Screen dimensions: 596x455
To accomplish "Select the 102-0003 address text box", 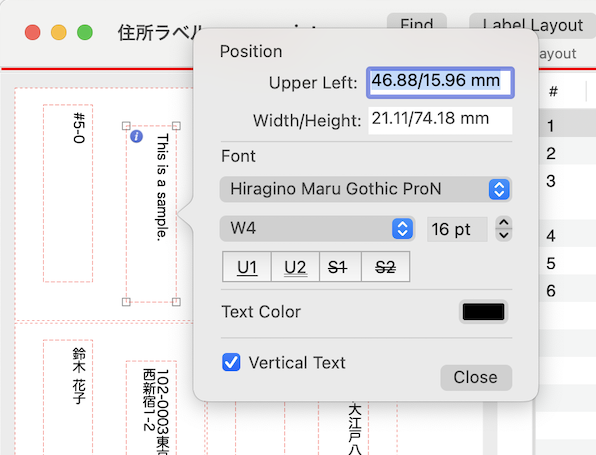I will coord(151,407).
